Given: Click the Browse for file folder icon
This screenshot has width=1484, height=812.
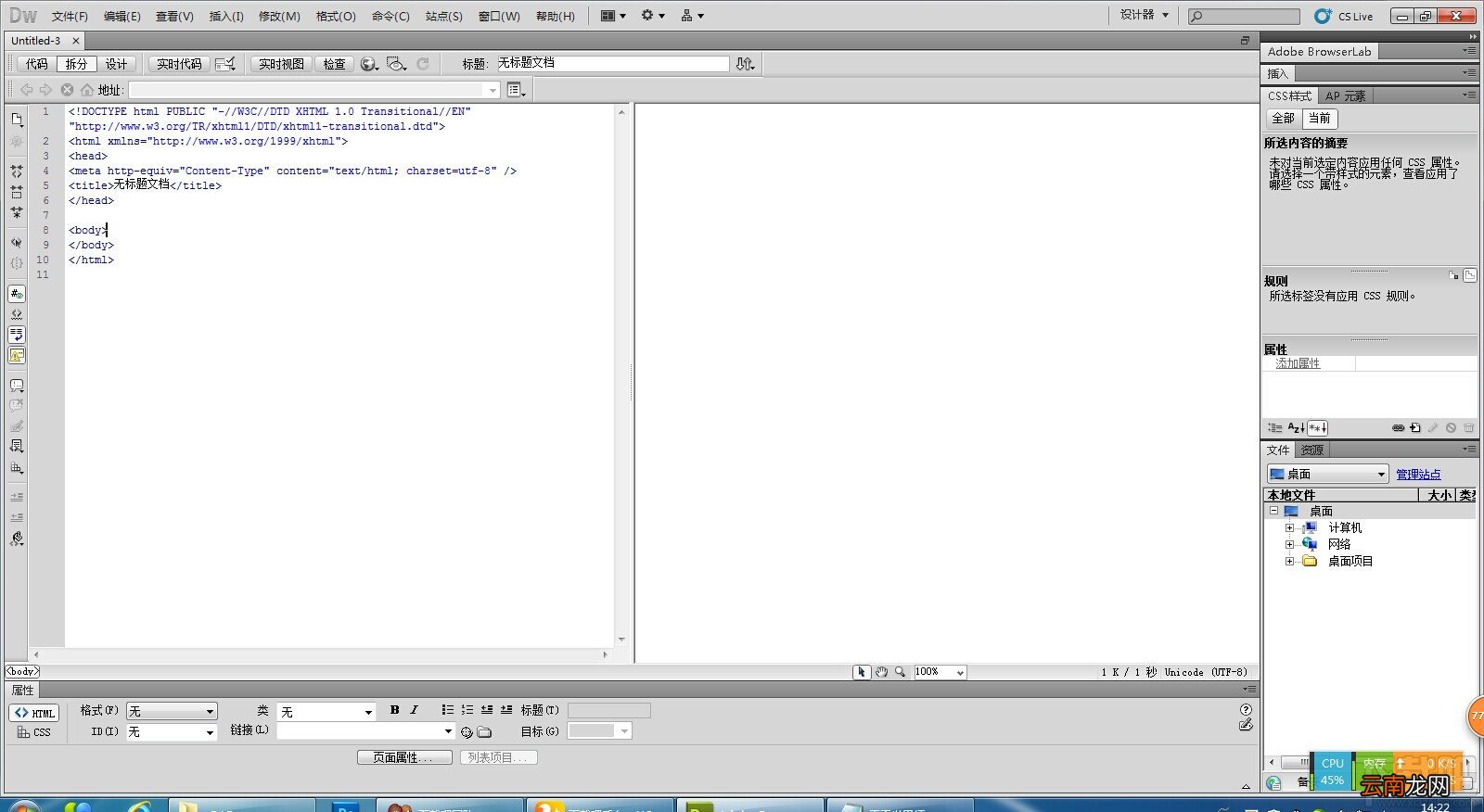Looking at the screenshot, I should point(484,732).
